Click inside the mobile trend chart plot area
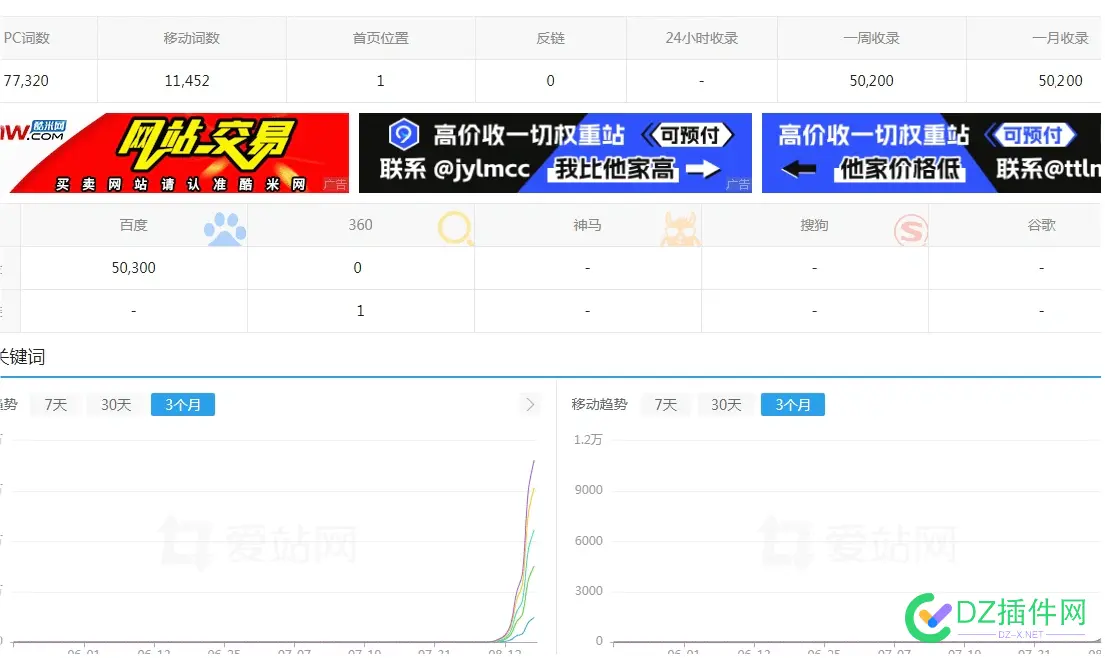Screen dimensions: 1105x658 point(850,540)
